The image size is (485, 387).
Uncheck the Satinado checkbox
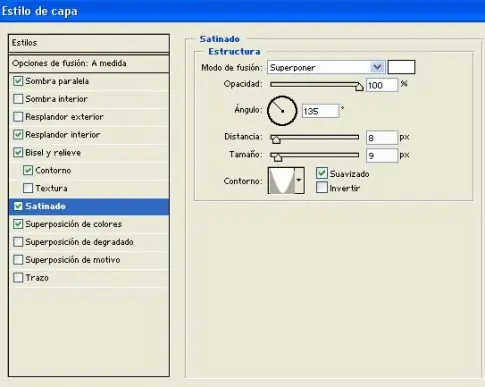click(18, 206)
